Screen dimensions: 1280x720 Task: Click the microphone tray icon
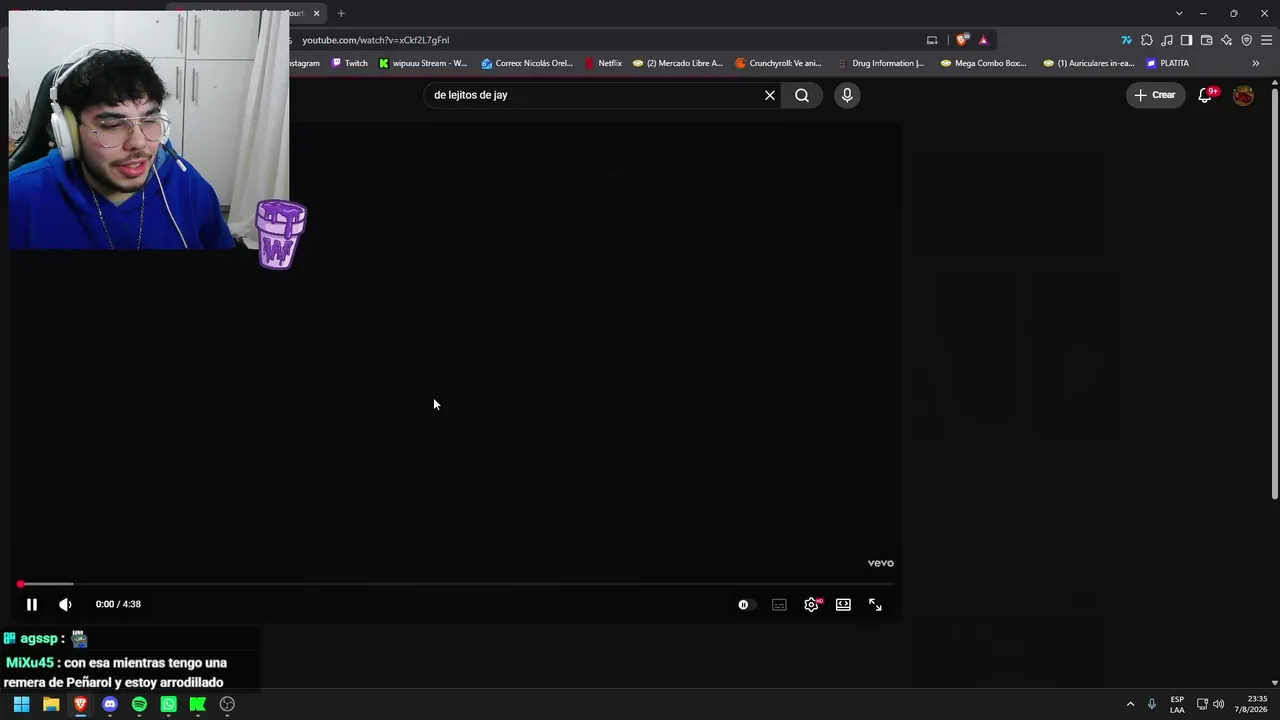[x=1152, y=704]
